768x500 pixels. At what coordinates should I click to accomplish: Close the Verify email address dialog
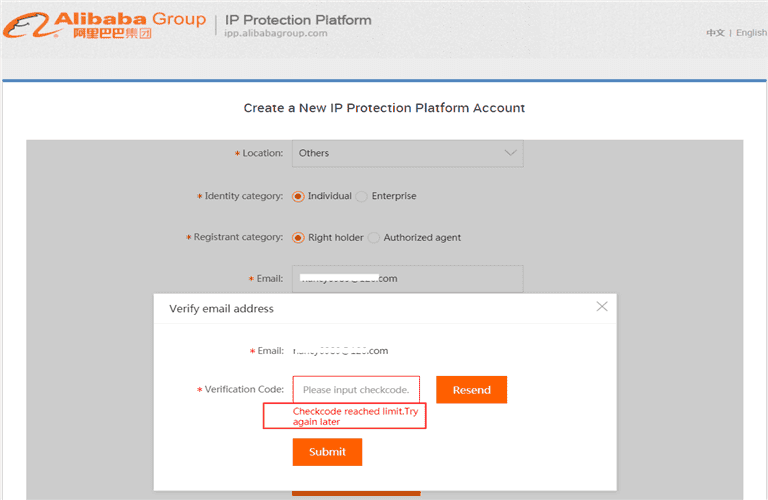[x=602, y=306]
